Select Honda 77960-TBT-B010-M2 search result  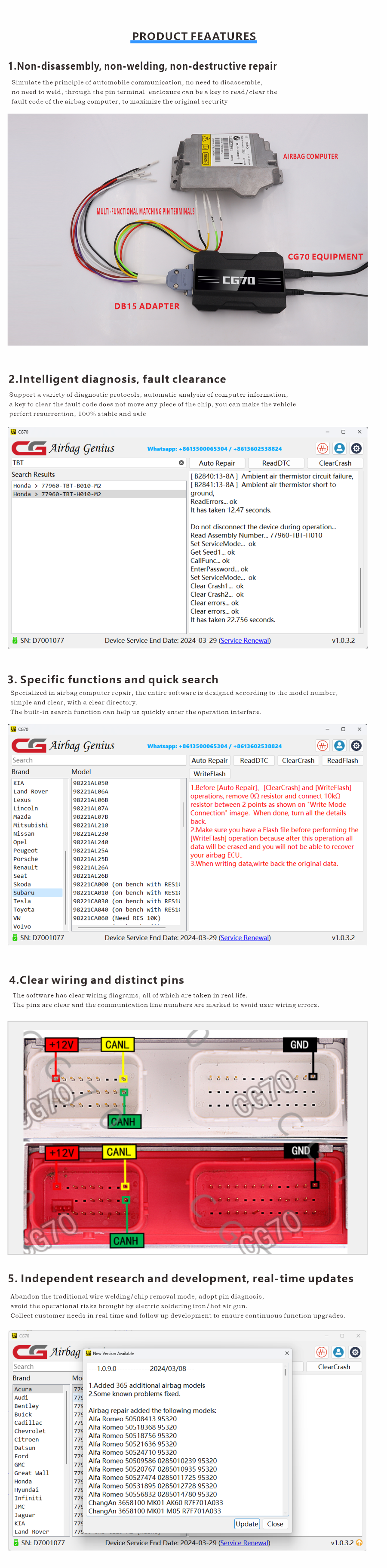pyautogui.click(x=57, y=486)
